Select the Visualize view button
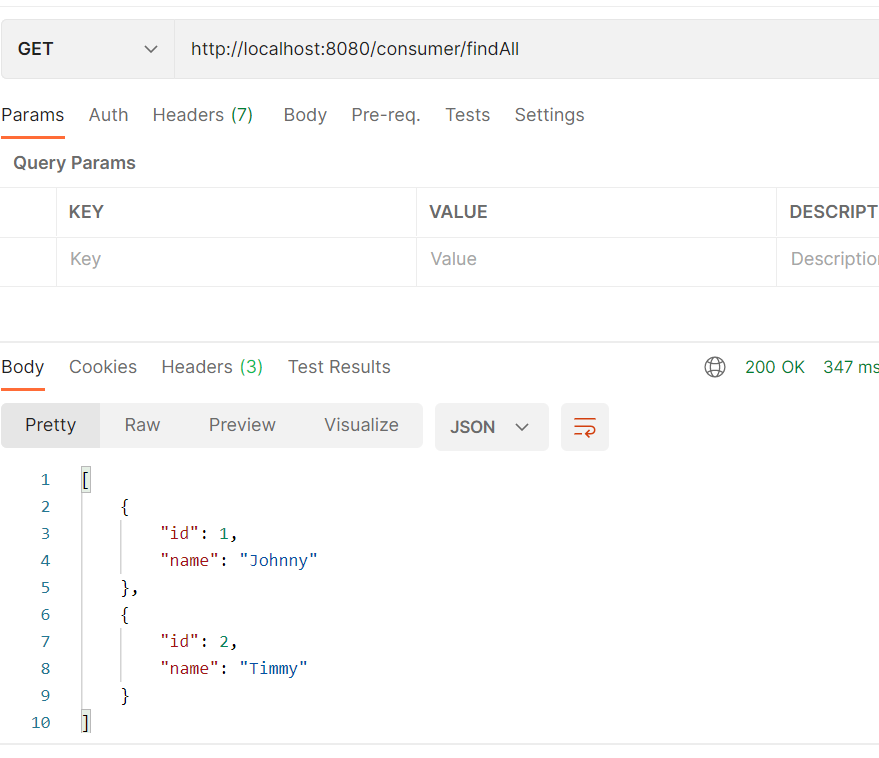 pos(362,425)
